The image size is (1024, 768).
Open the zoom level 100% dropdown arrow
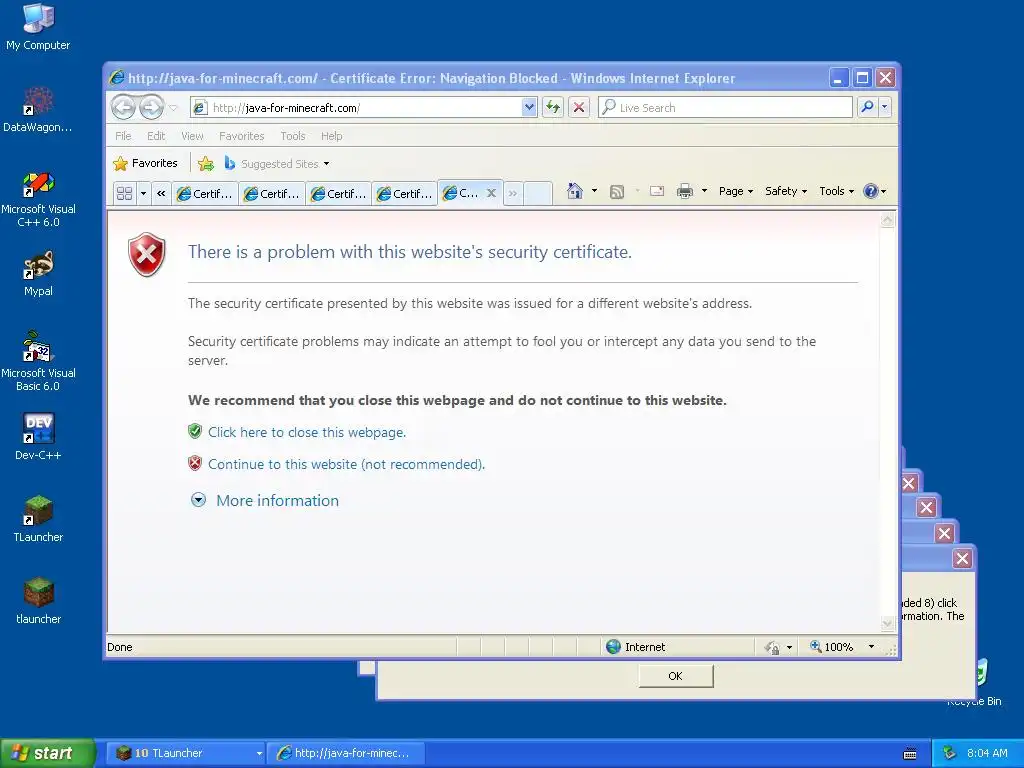pos(871,647)
